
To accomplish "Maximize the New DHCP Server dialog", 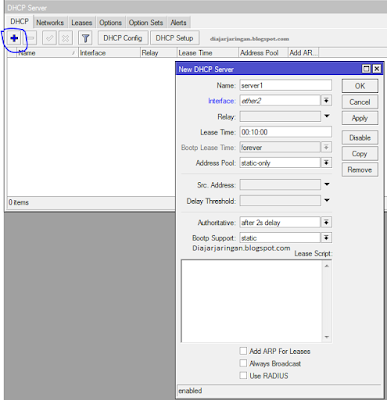I will coord(366,69).
